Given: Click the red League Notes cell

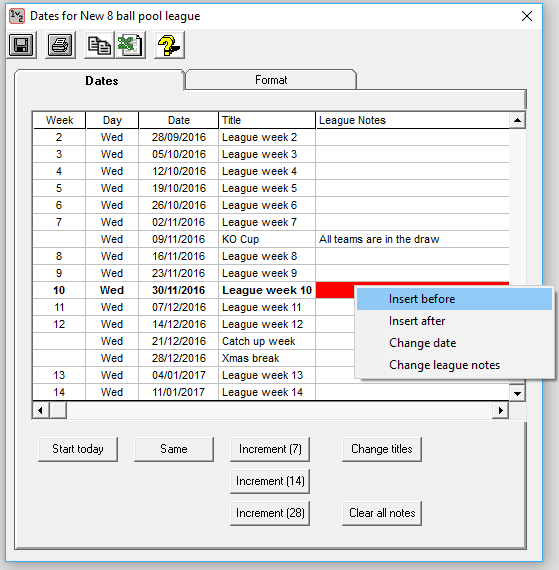Looking at the screenshot, I should pyautogui.click(x=412, y=290).
